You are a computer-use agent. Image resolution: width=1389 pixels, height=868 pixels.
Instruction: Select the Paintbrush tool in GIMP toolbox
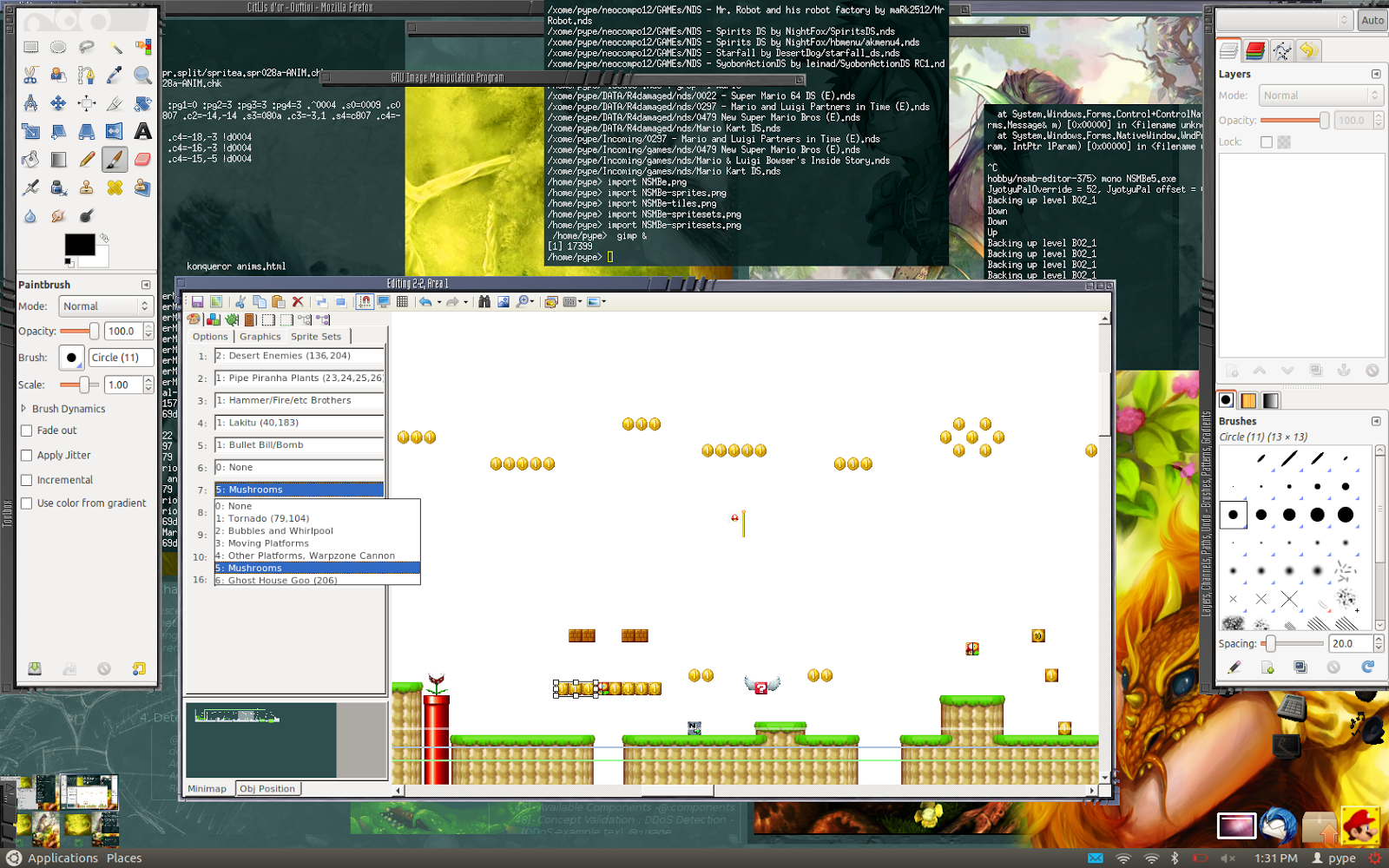pyautogui.click(x=115, y=160)
